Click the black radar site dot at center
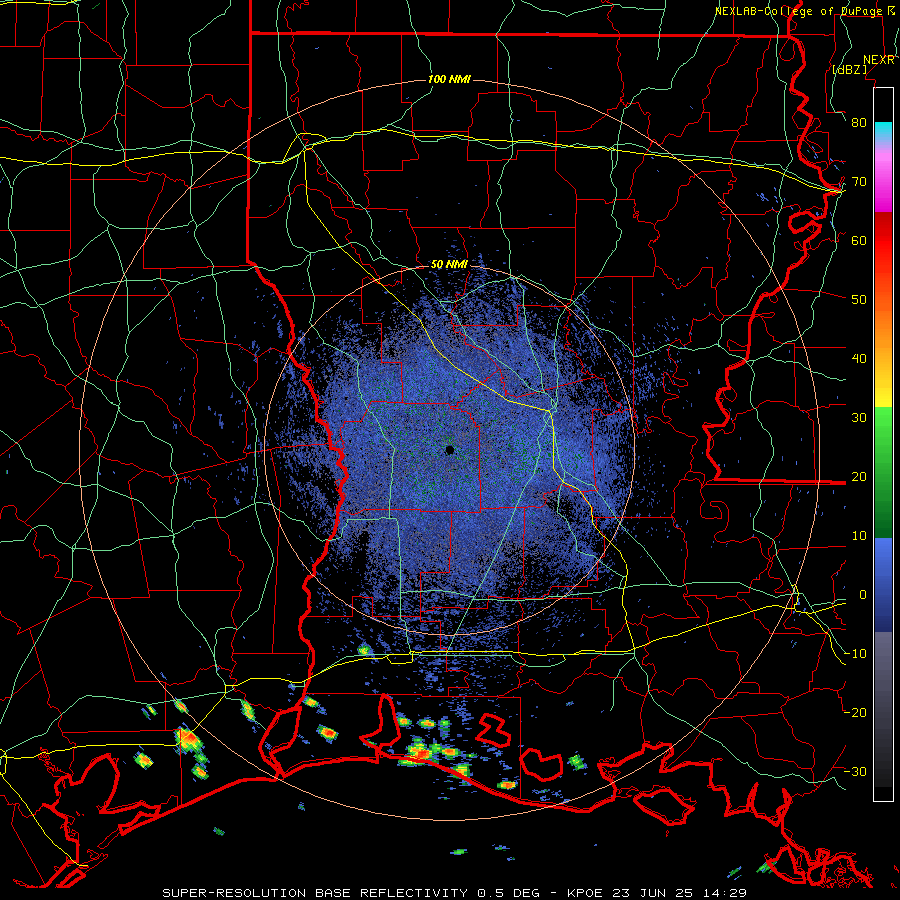The image size is (900, 900). click(x=450, y=450)
